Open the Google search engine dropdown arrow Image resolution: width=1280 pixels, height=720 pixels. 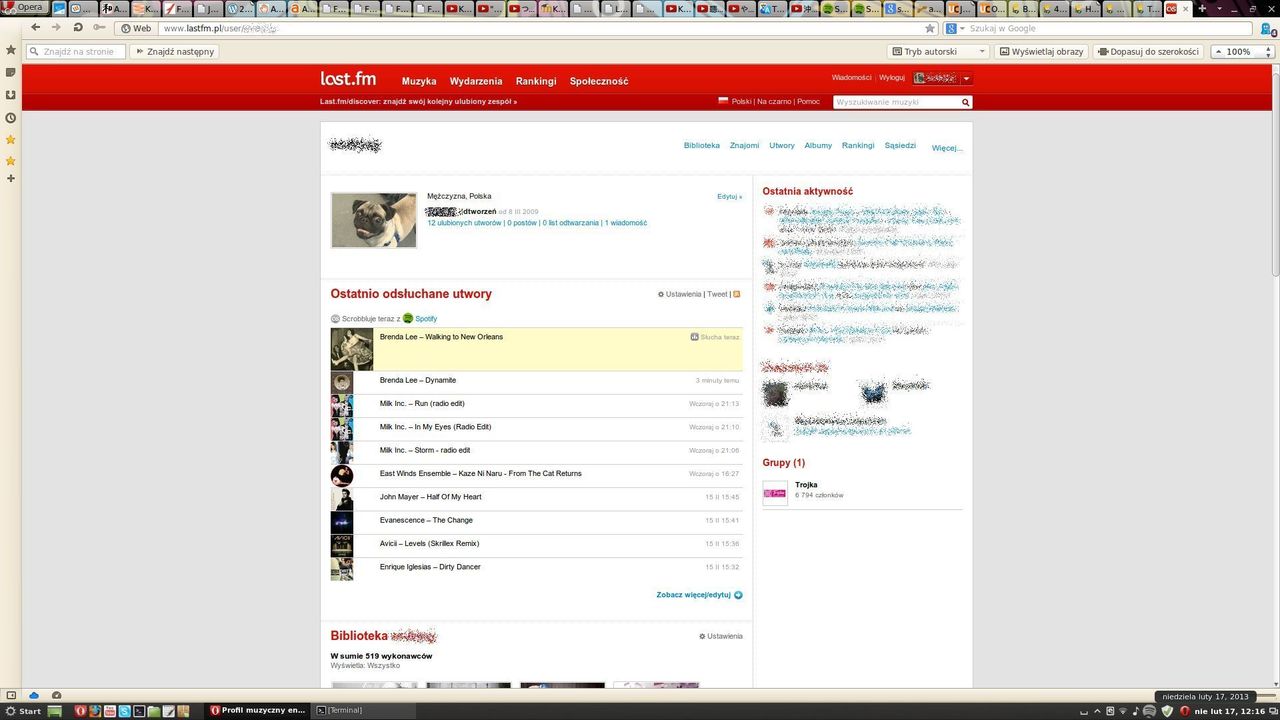coord(961,28)
